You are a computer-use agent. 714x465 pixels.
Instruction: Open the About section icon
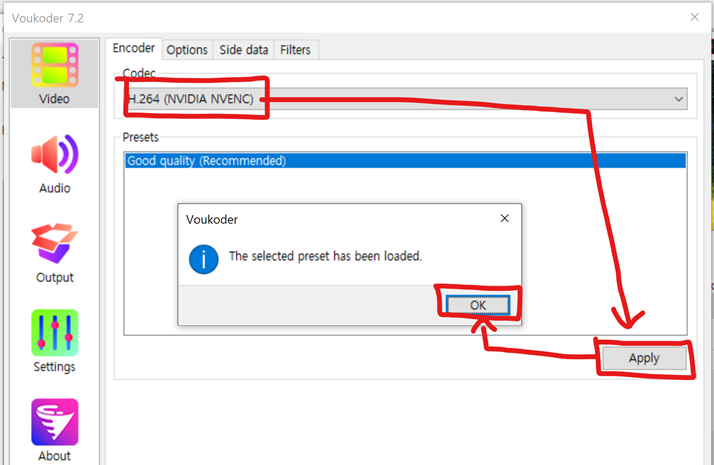pyautogui.click(x=55, y=422)
